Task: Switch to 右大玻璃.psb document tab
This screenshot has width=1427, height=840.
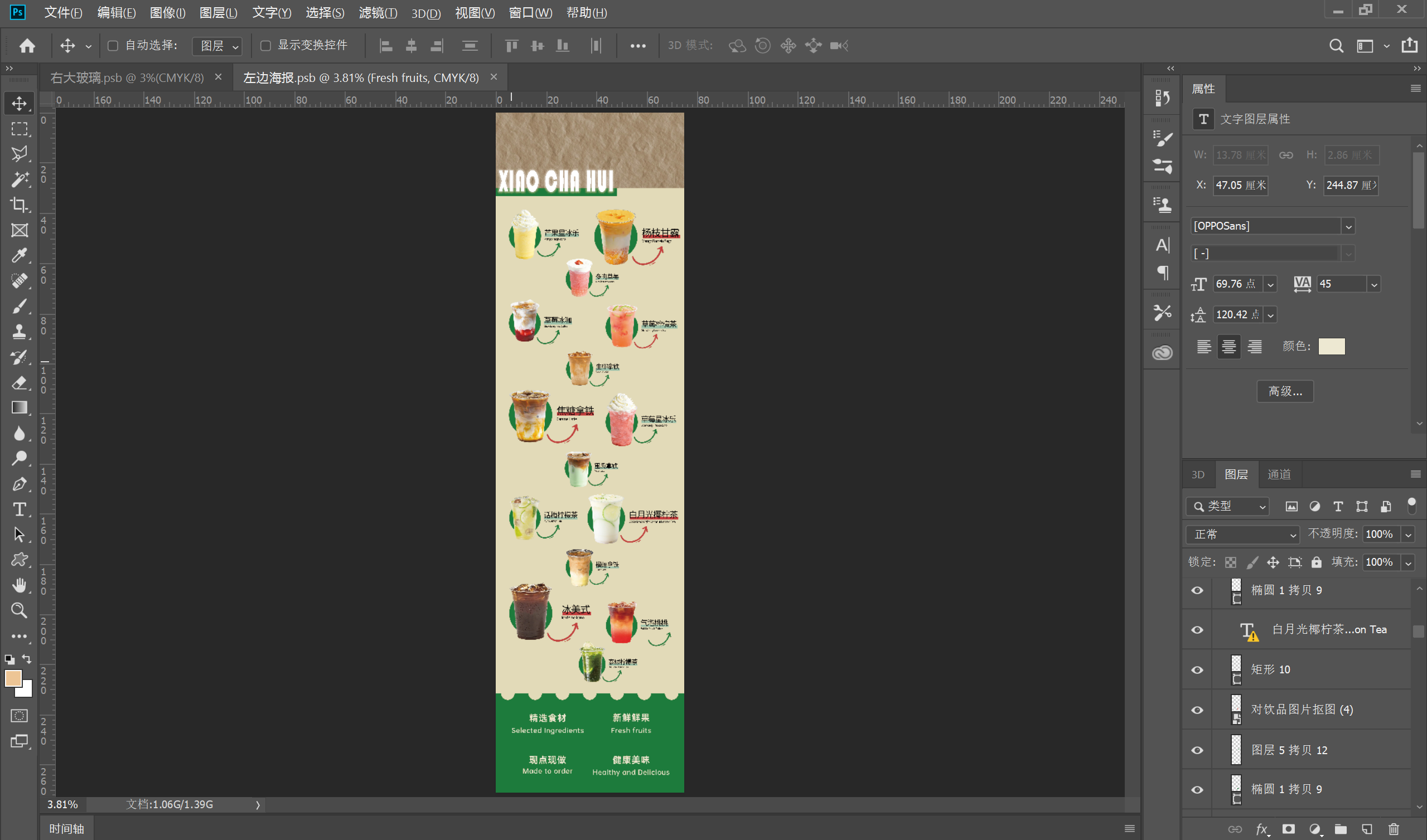Action: tap(127, 77)
